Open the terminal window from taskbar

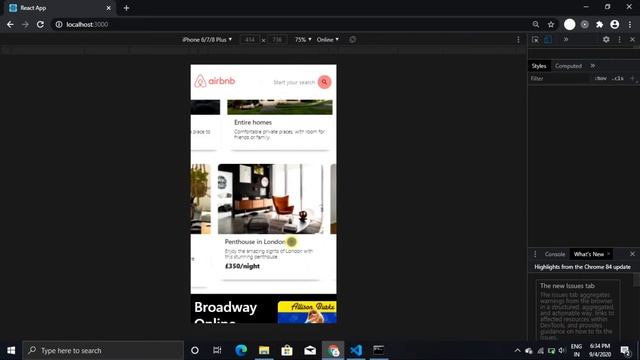[x=378, y=350]
